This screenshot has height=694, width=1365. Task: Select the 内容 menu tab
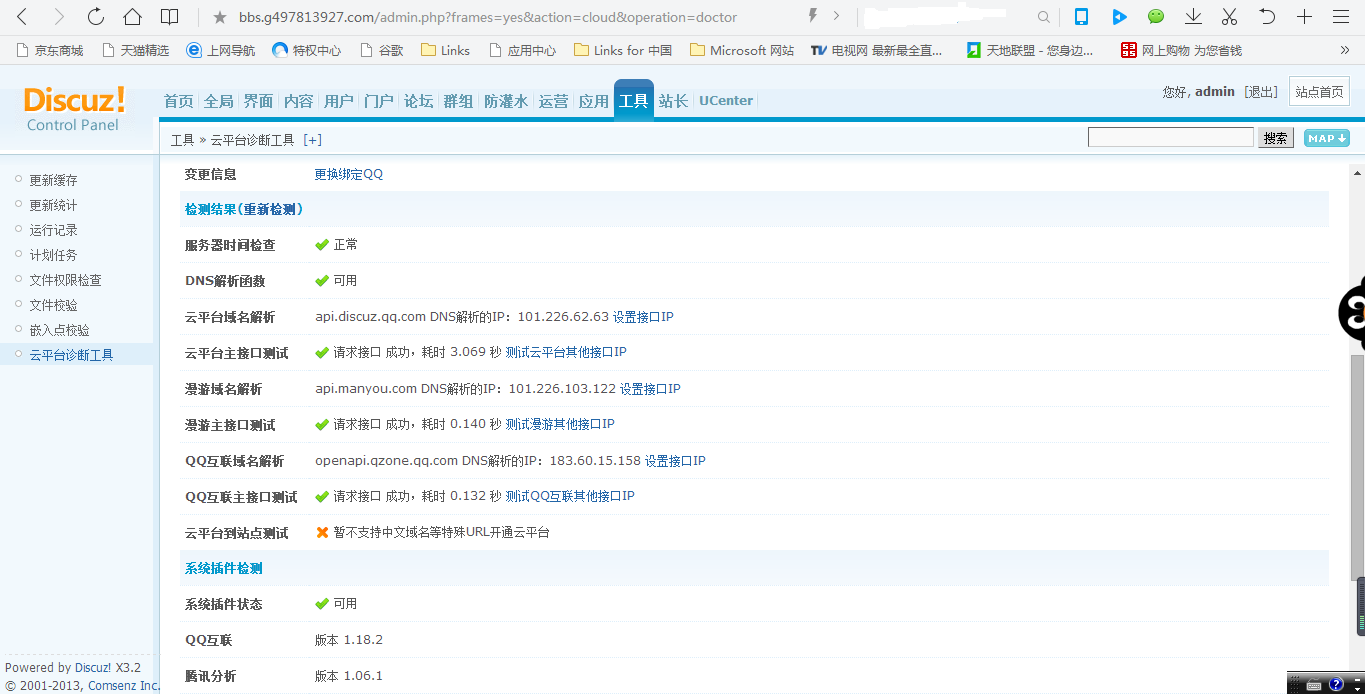click(299, 101)
